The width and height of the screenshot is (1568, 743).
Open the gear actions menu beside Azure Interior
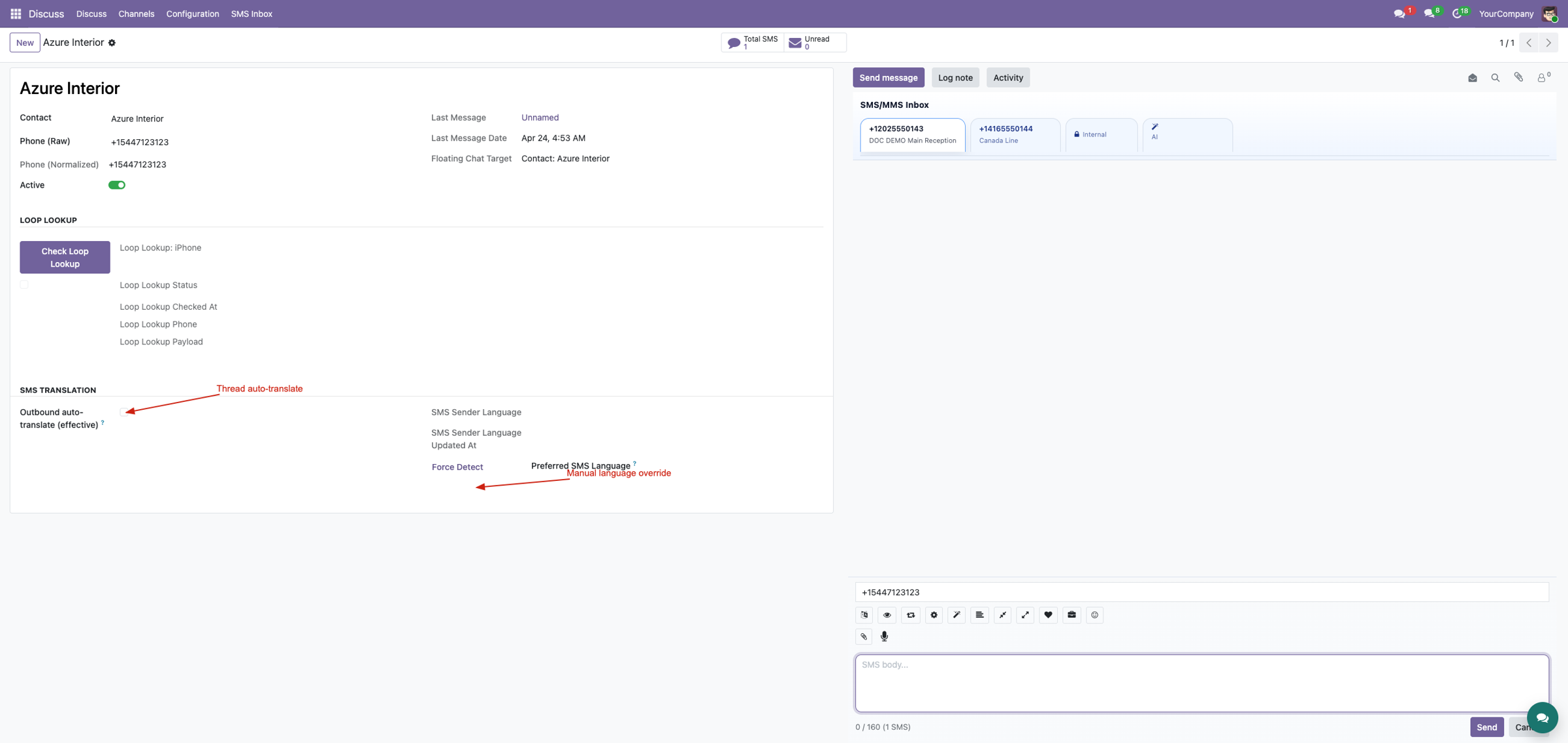[112, 42]
